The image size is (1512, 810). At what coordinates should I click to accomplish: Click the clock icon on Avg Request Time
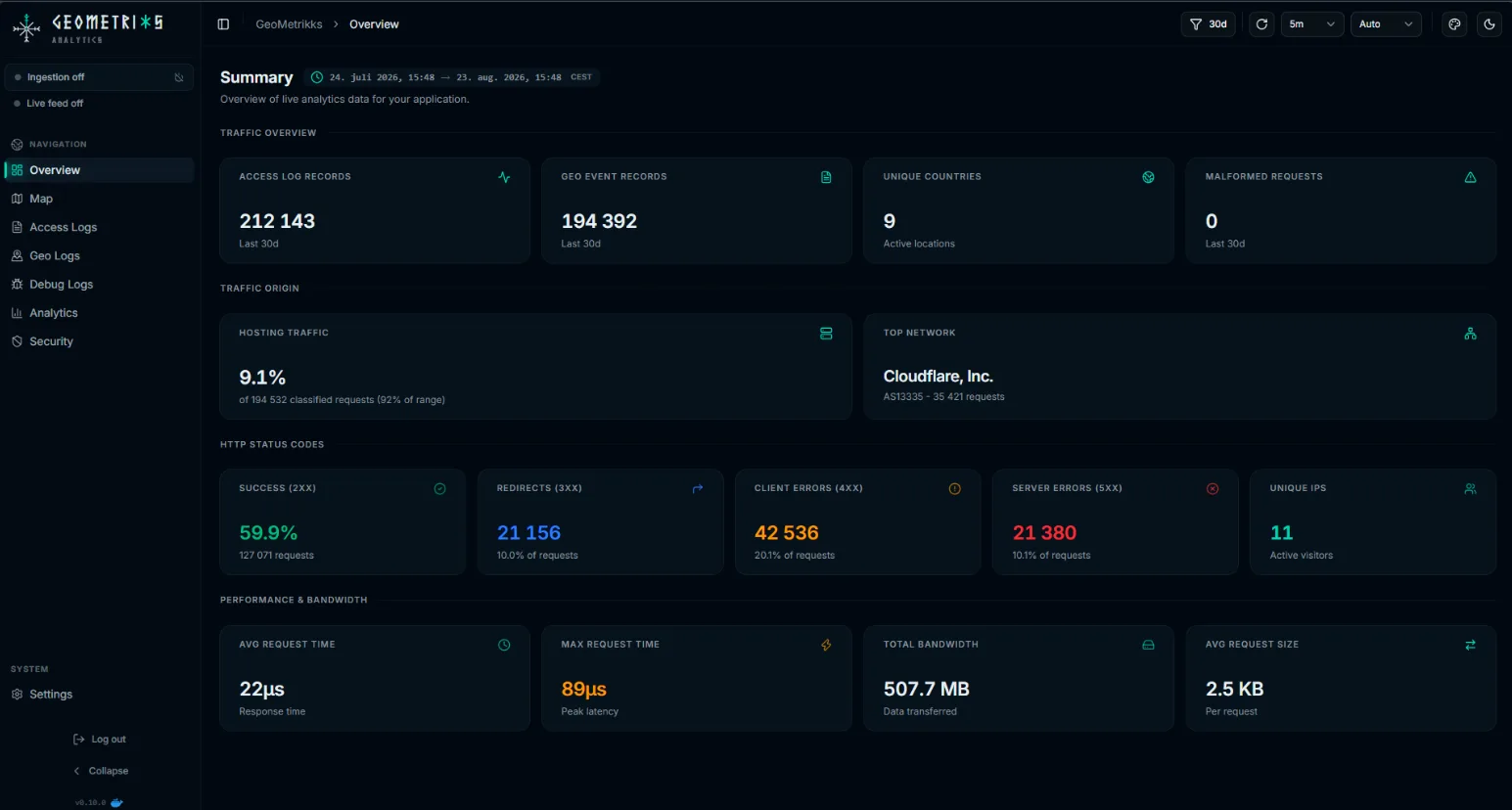tap(504, 645)
